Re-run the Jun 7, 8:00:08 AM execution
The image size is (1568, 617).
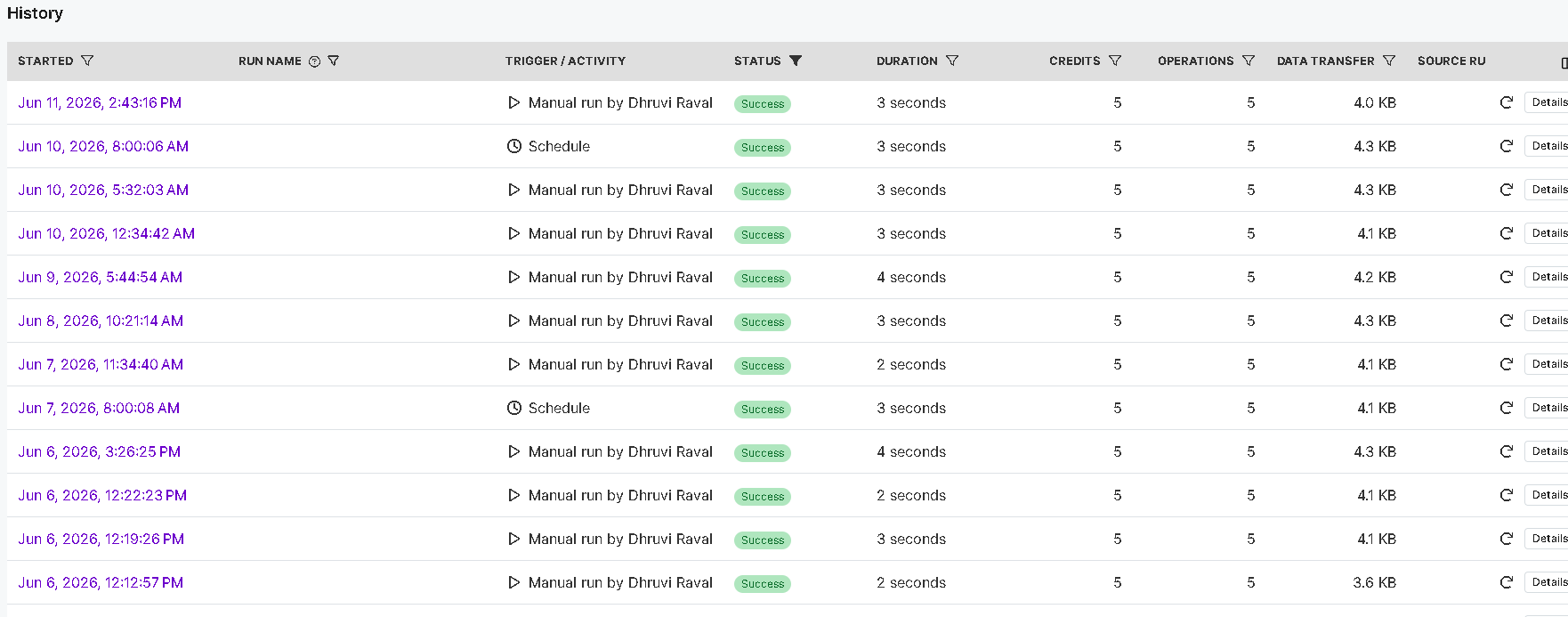1507,408
